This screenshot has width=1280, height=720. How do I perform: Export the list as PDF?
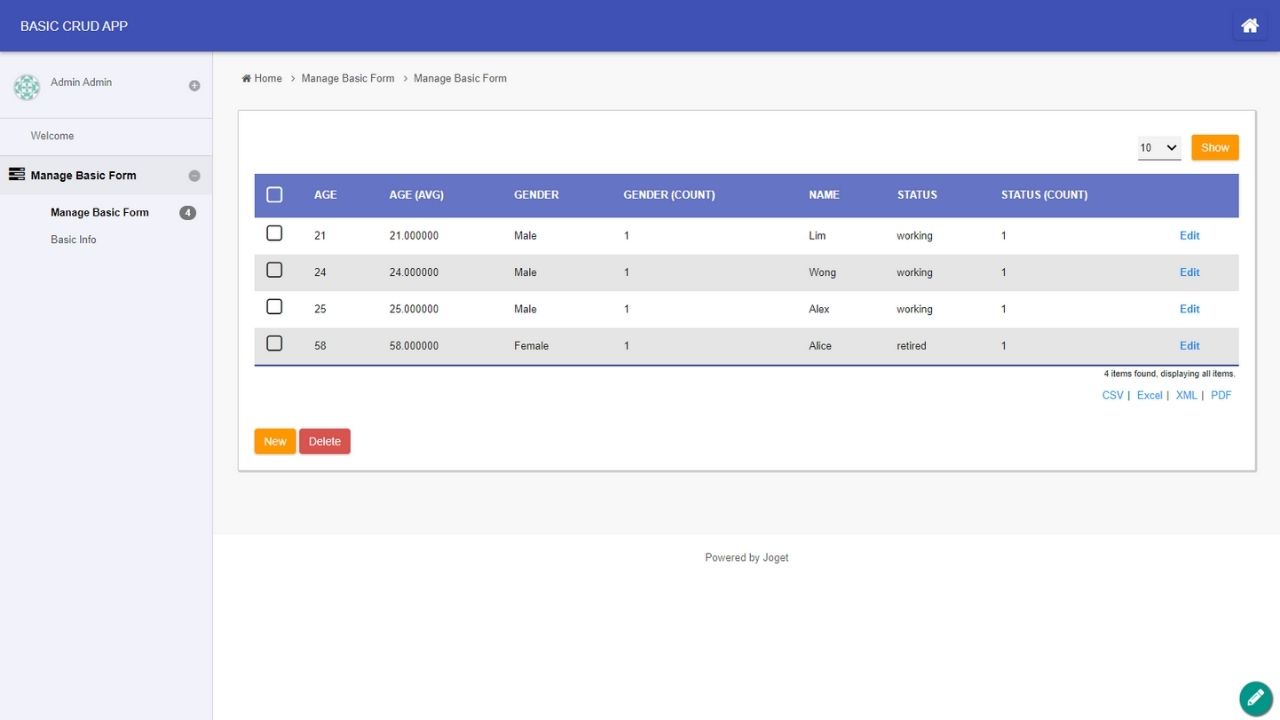point(1220,396)
